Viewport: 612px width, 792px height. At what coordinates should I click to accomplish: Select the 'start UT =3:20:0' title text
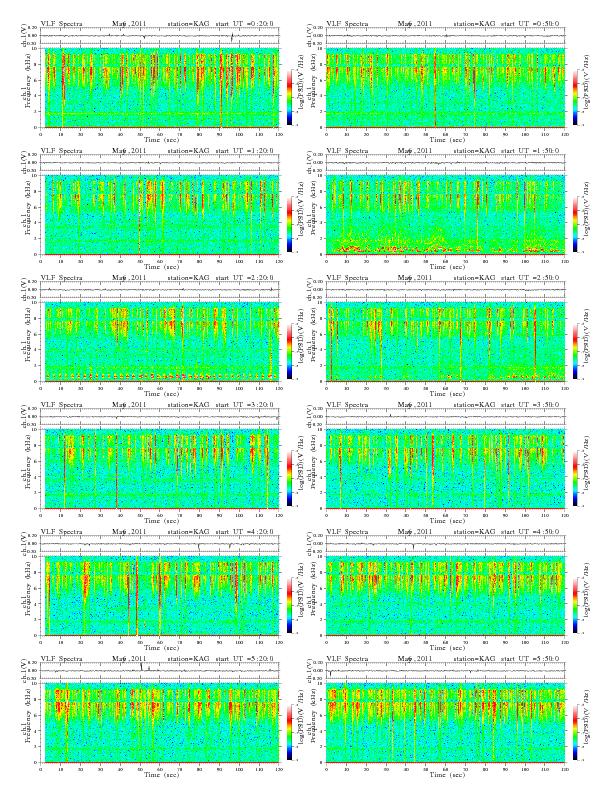(x=245, y=405)
